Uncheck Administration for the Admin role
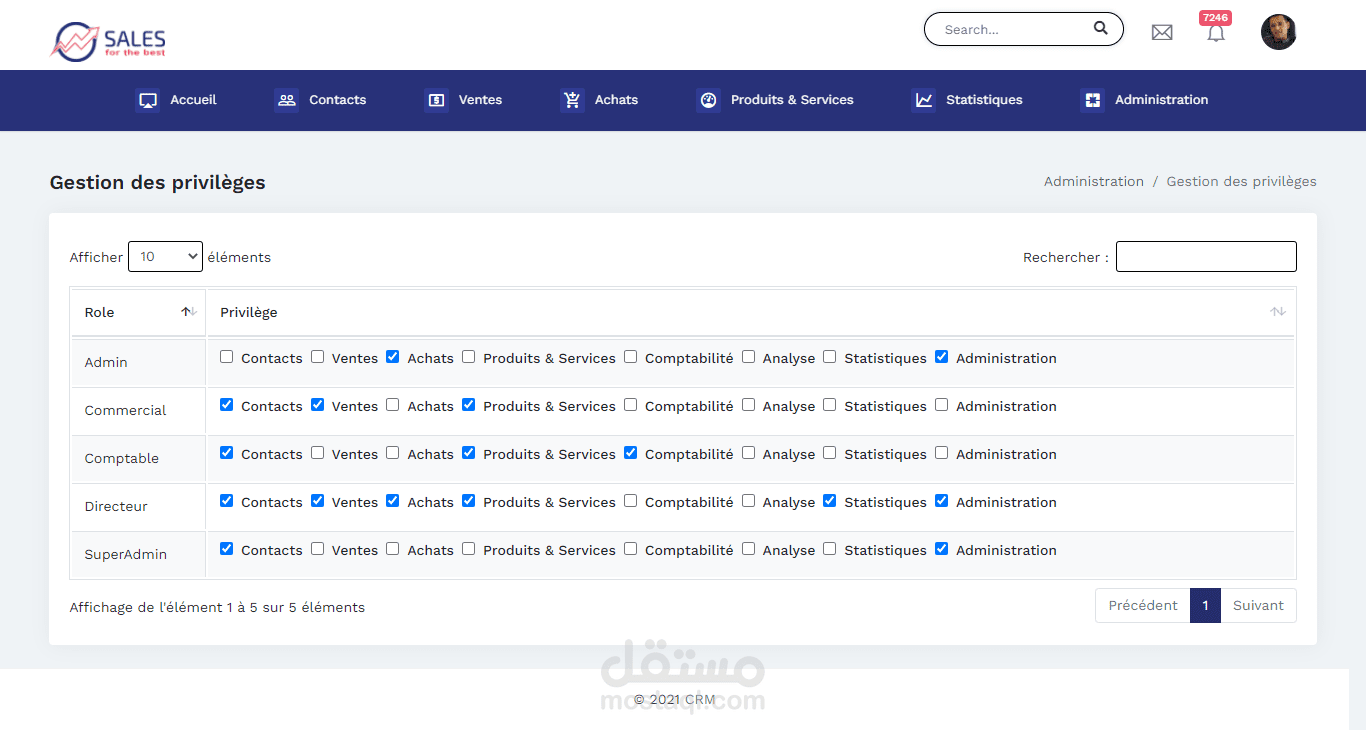This screenshot has width=1366, height=730. point(941,357)
